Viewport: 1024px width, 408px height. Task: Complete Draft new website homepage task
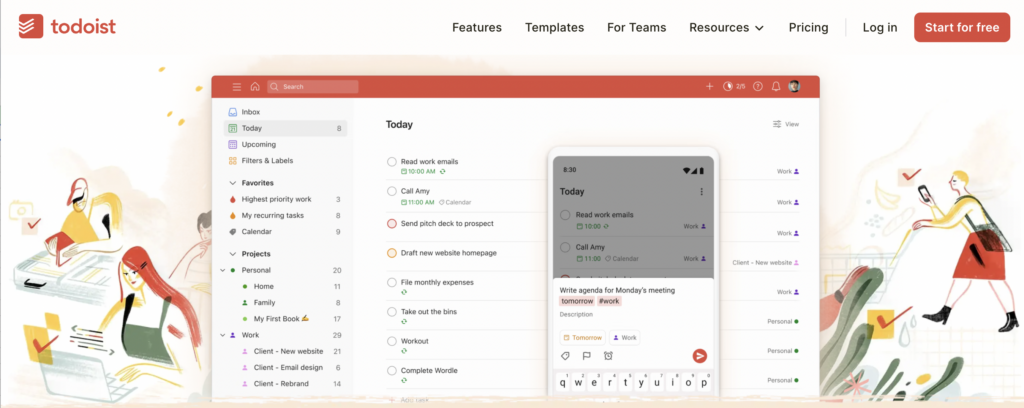392,253
